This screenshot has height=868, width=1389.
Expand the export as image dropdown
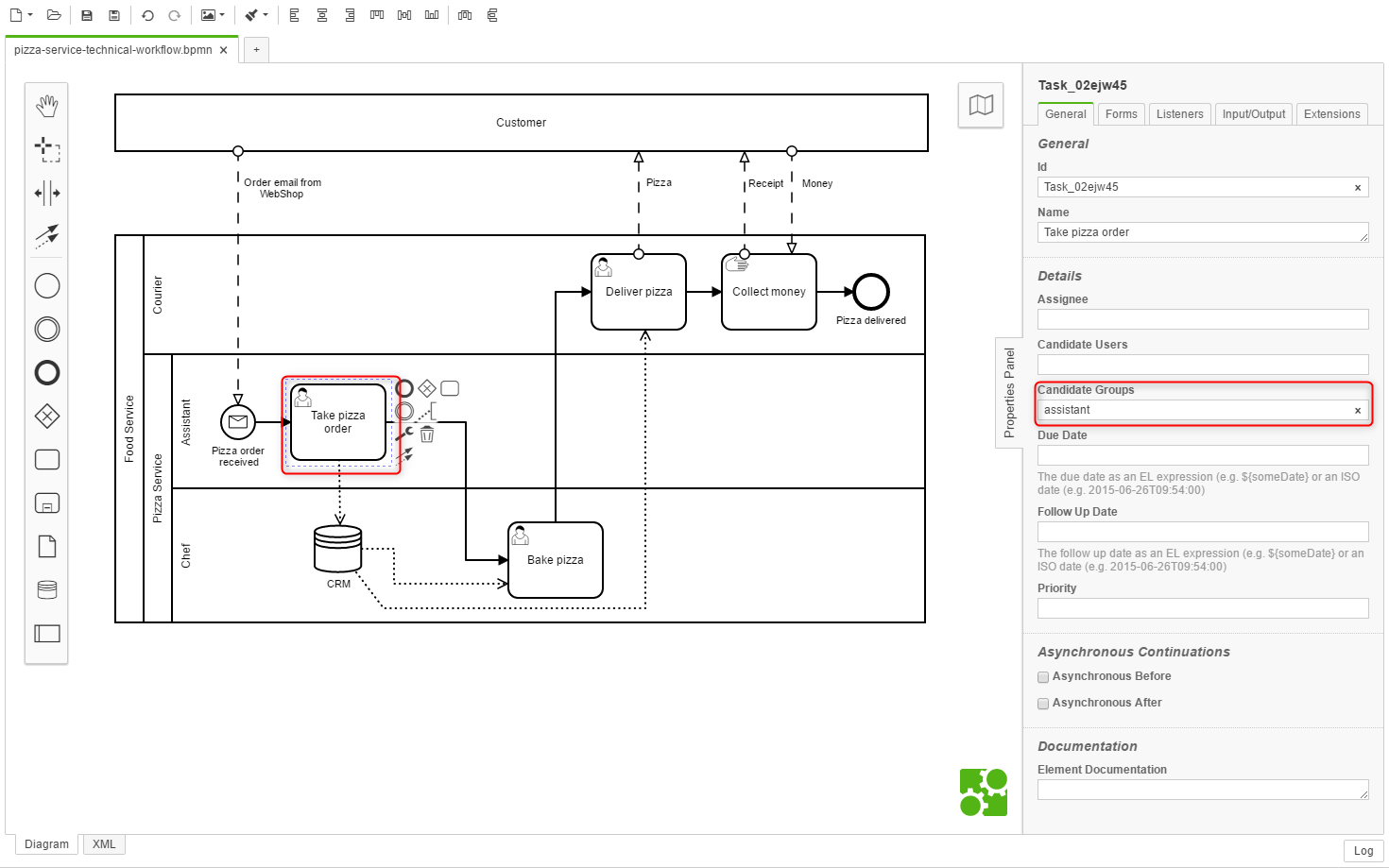(x=222, y=15)
